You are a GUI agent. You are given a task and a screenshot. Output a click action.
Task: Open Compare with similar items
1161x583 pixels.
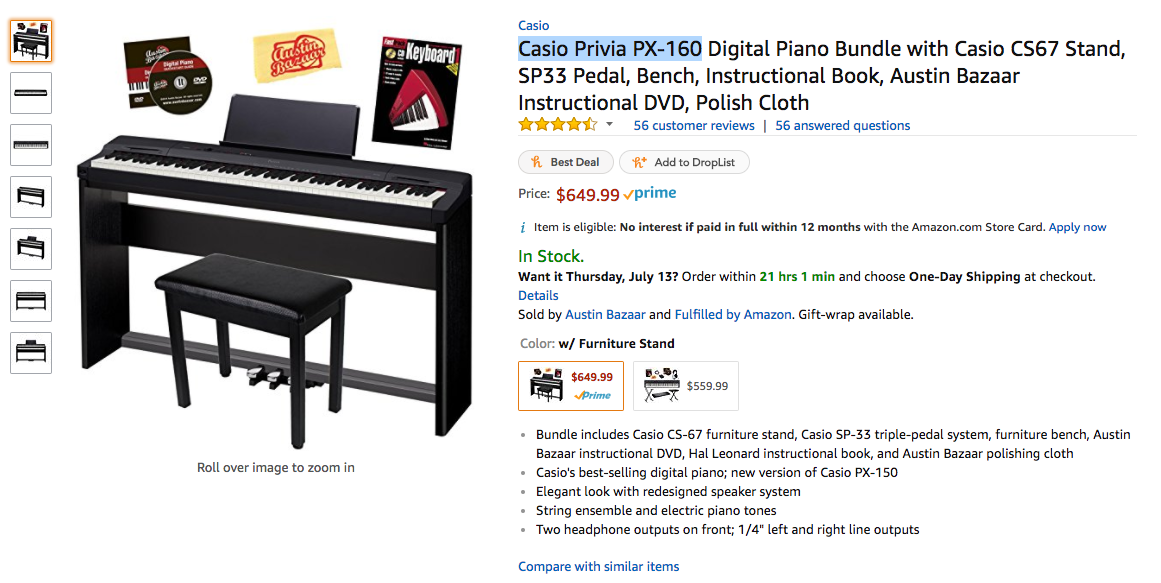598,566
